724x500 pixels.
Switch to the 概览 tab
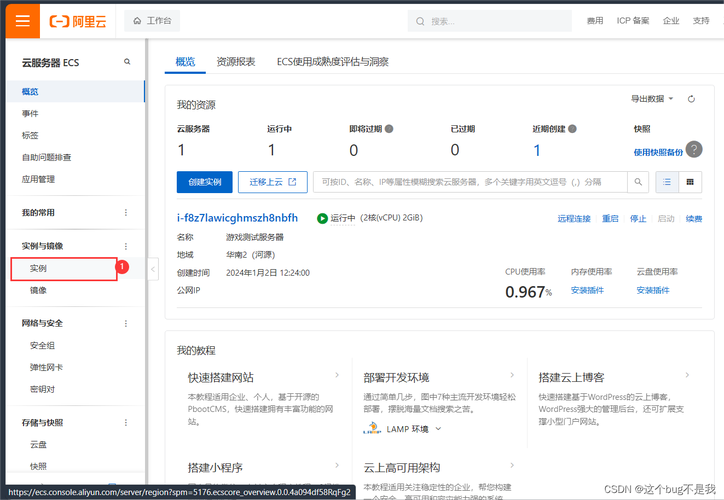(185, 62)
